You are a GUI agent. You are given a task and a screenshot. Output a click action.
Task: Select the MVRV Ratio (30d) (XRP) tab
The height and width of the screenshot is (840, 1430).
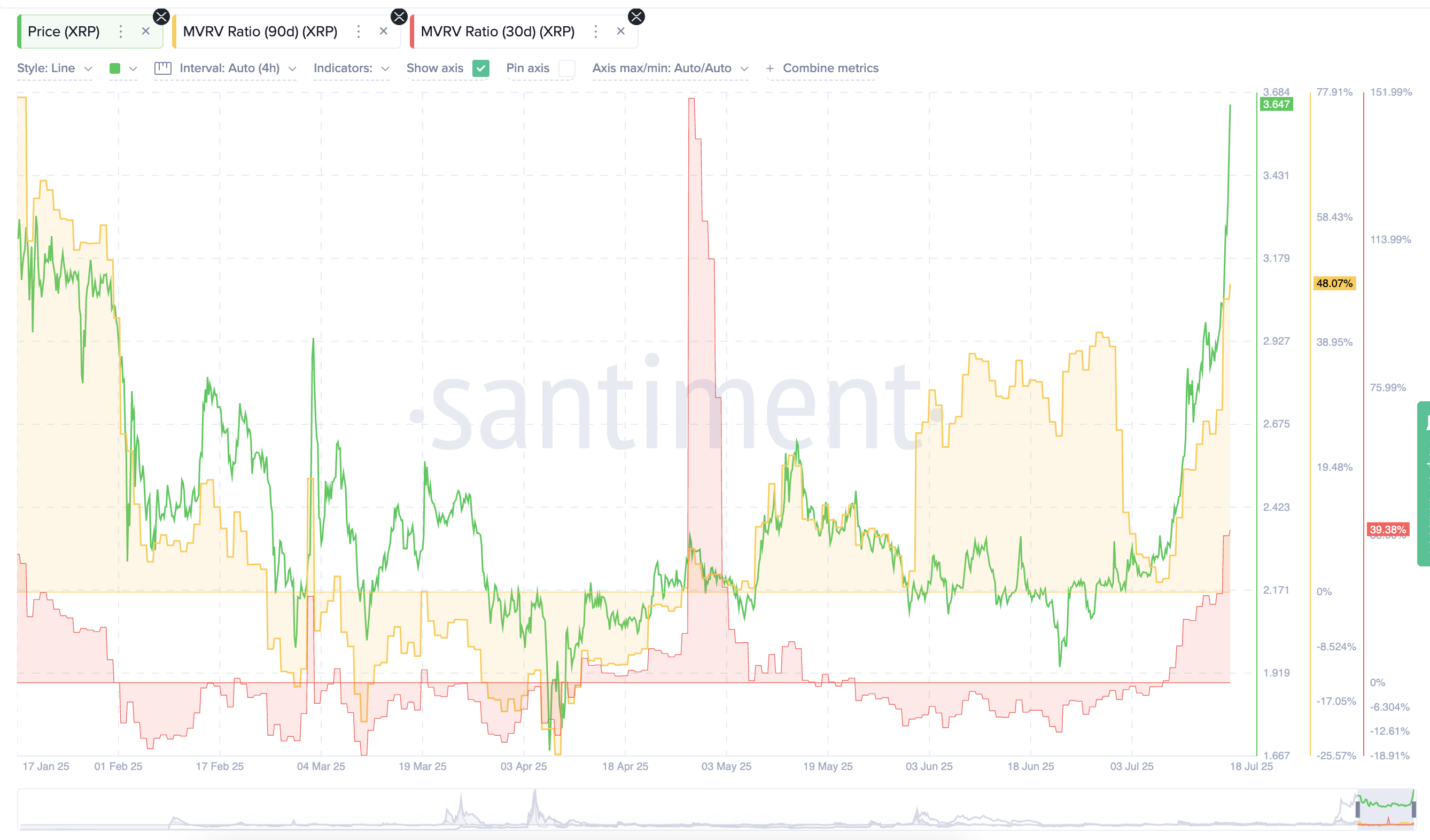point(497,31)
